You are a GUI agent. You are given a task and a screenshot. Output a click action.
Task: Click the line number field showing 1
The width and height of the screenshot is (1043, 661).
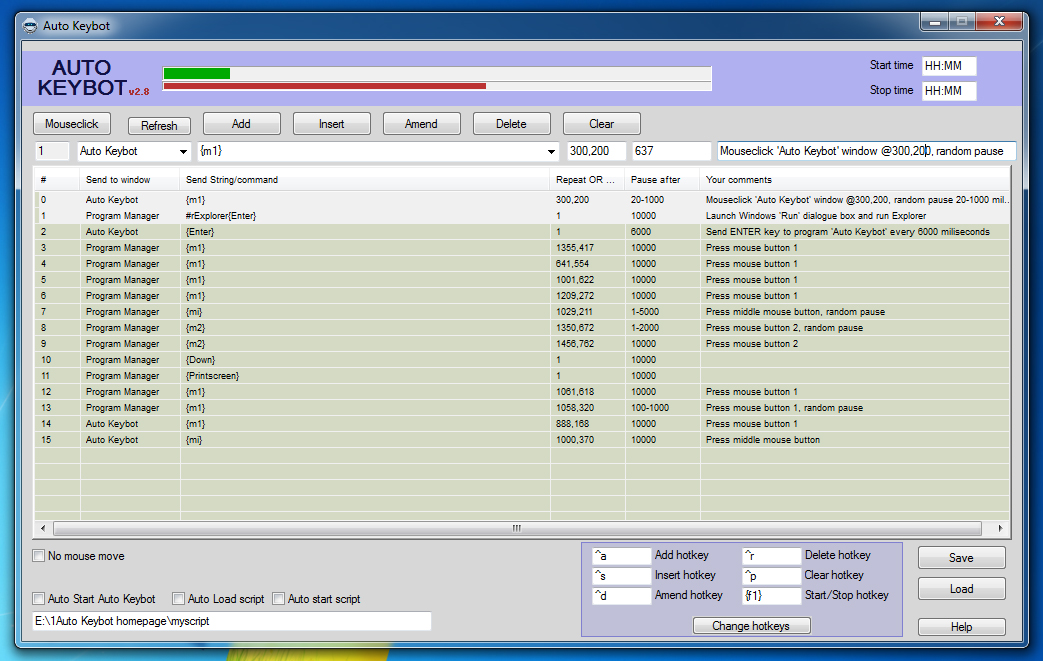[x=52, y=151]
